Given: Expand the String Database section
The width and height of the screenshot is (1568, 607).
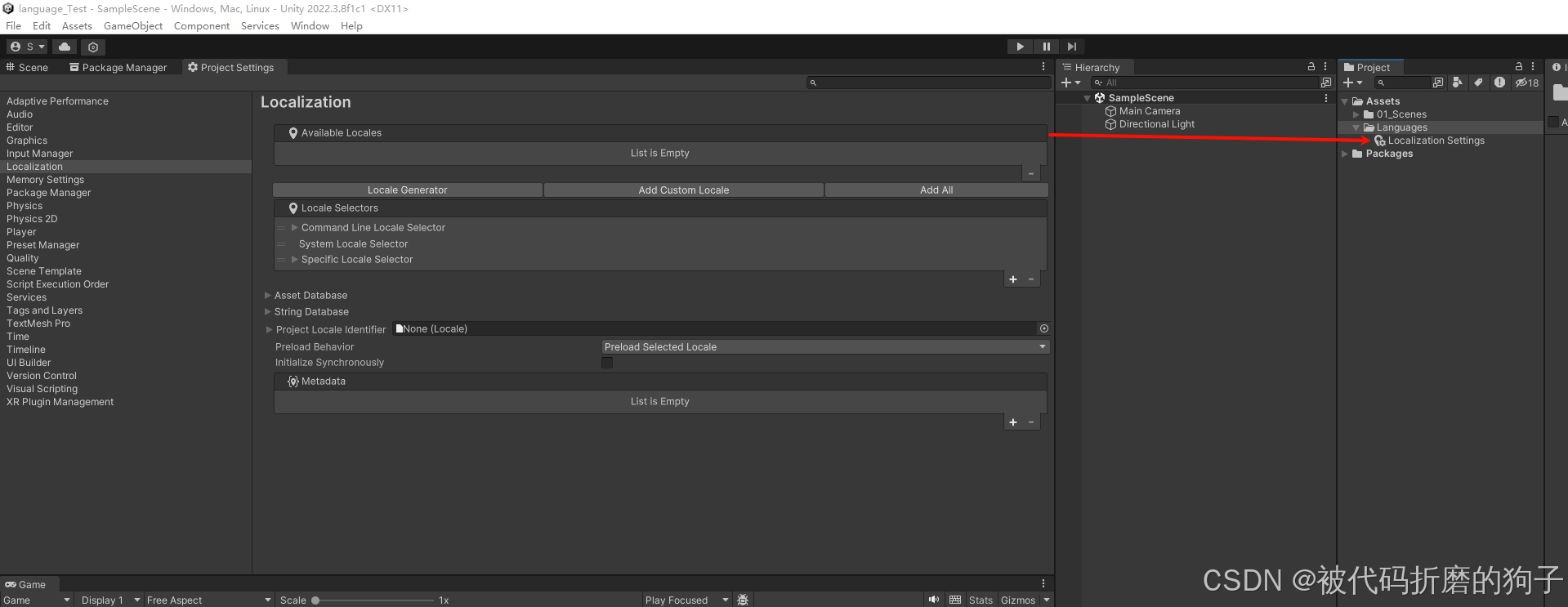Looking at the screenshot, I should pyautogui.click(x=268, y=312).
